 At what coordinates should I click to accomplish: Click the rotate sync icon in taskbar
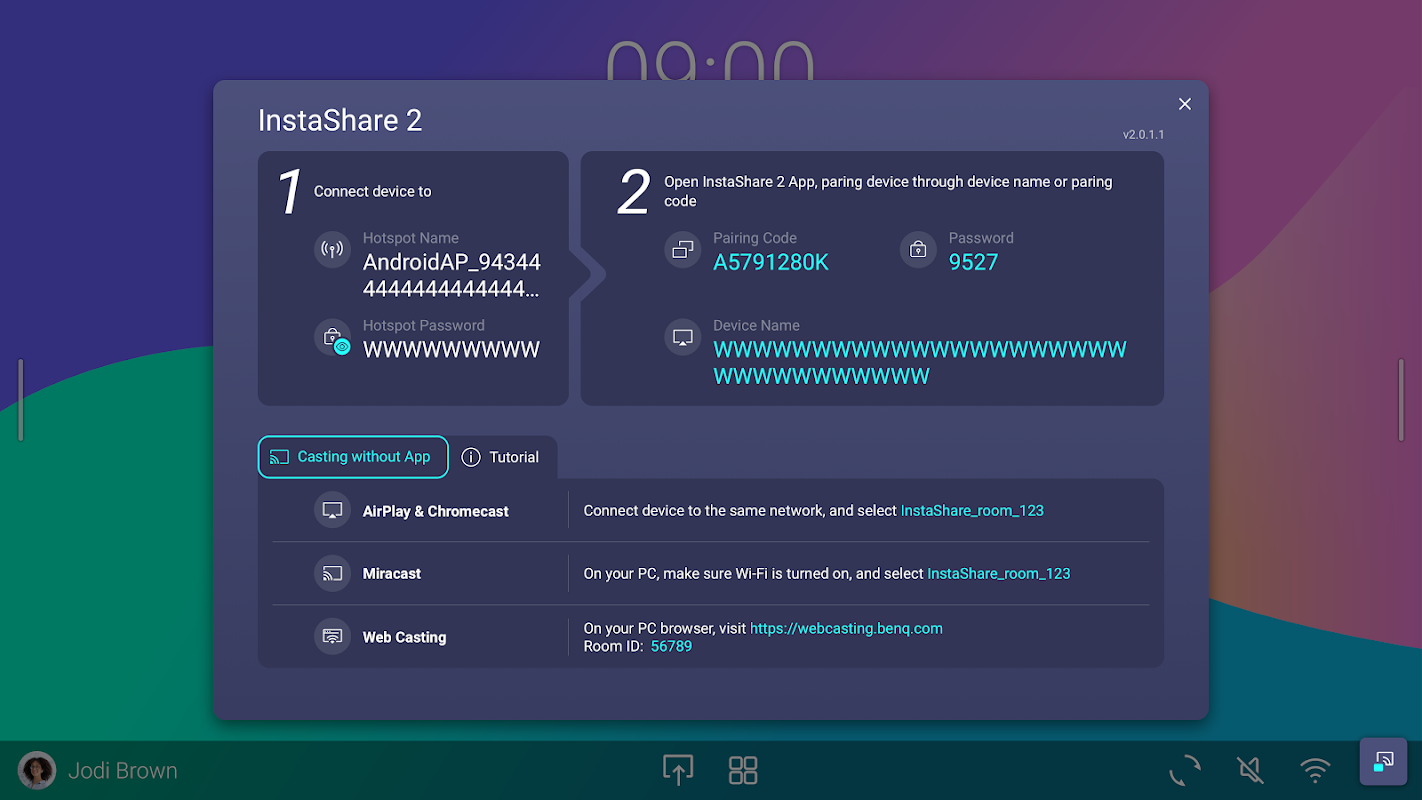click(1185, 770)
